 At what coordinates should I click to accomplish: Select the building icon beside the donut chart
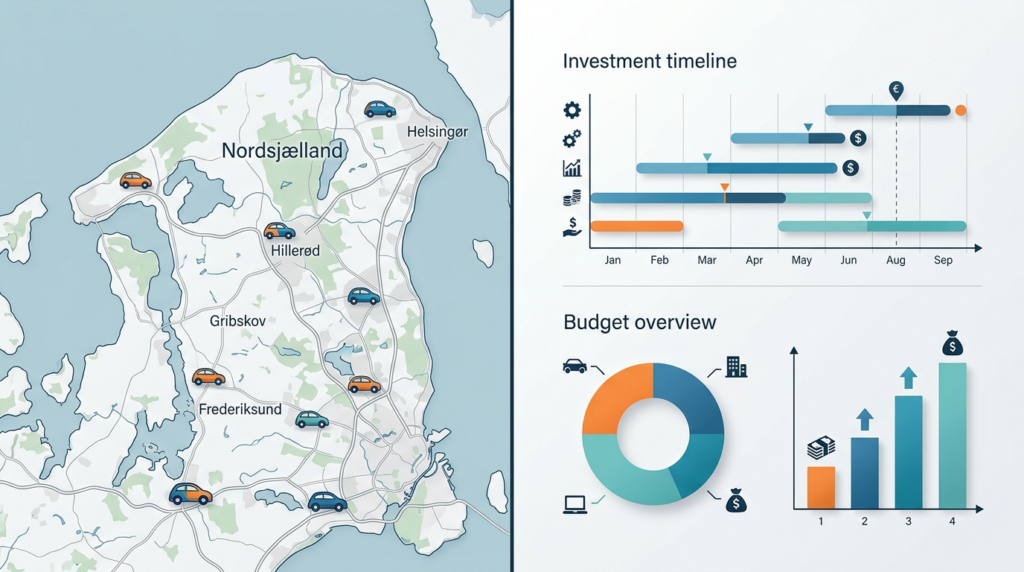[736, 367]
